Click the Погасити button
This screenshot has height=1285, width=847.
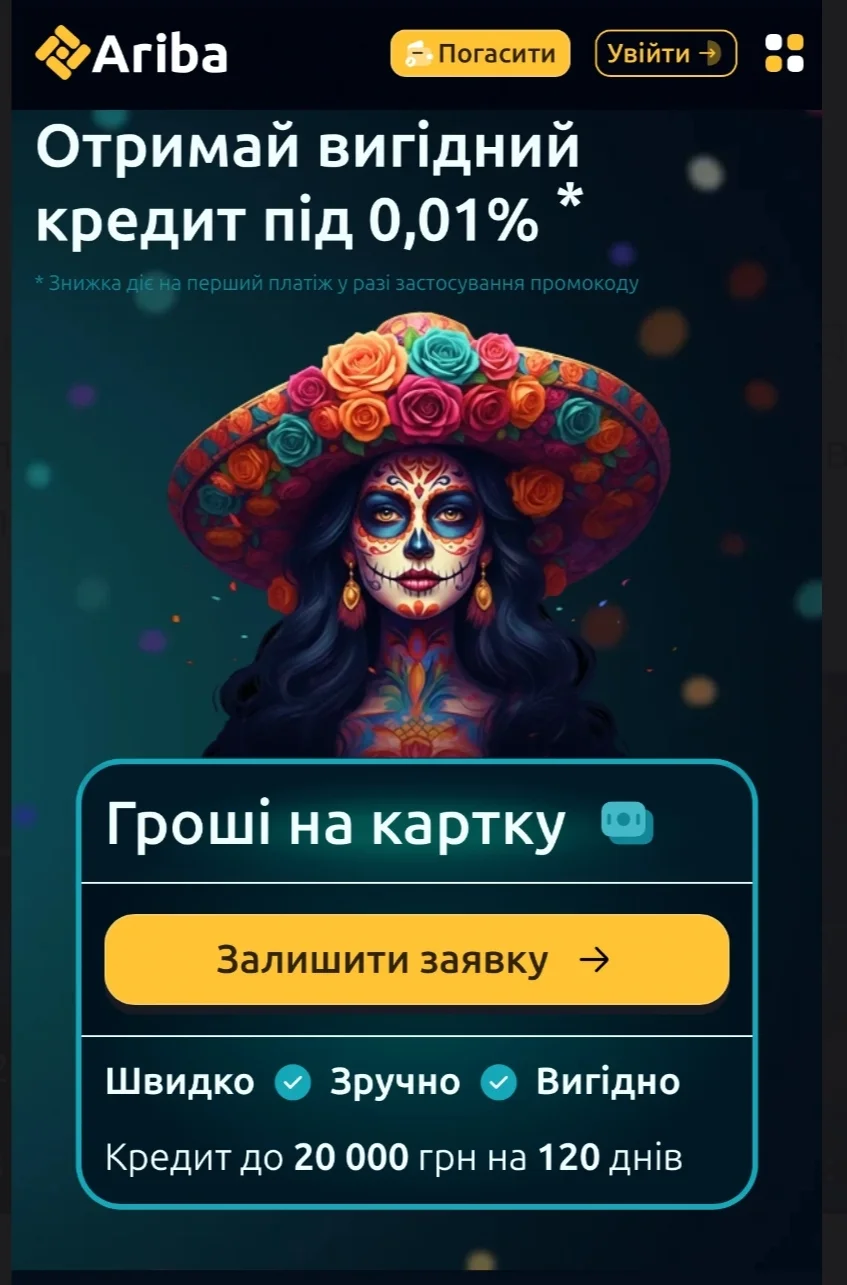pyautogui.click(x=480, y=53)
